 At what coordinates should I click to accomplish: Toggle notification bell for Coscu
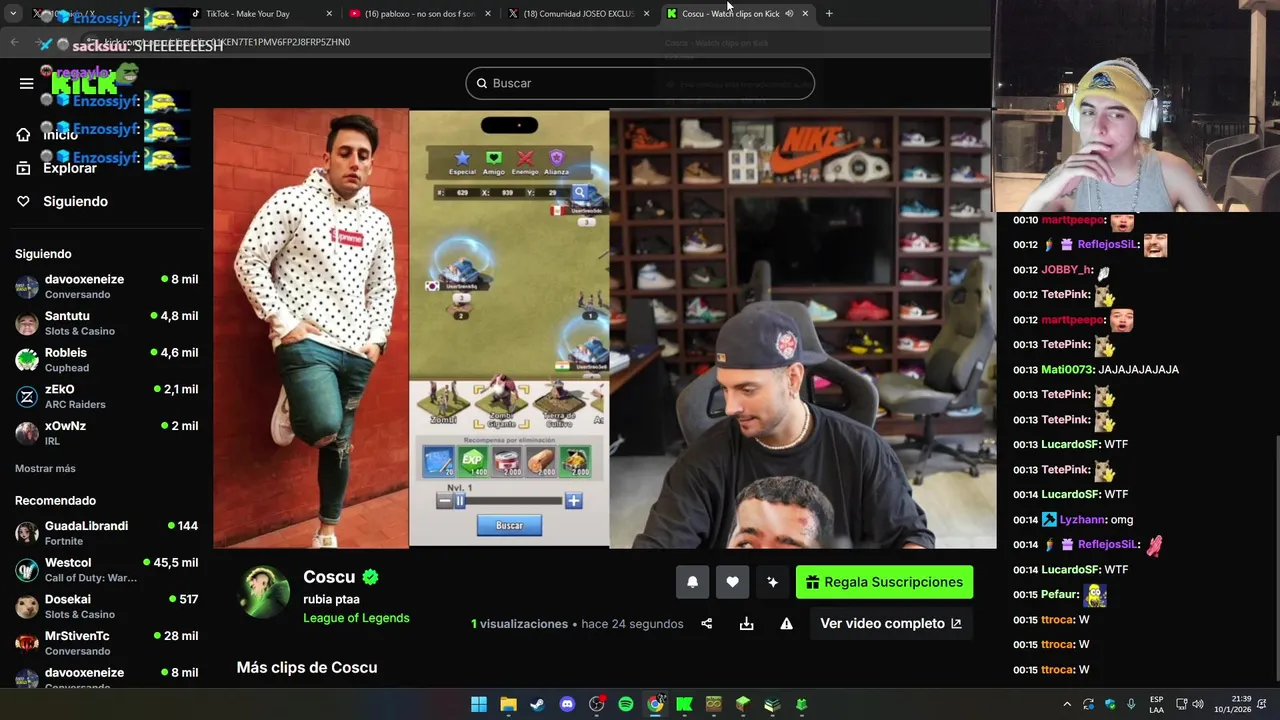coord(692,582)
